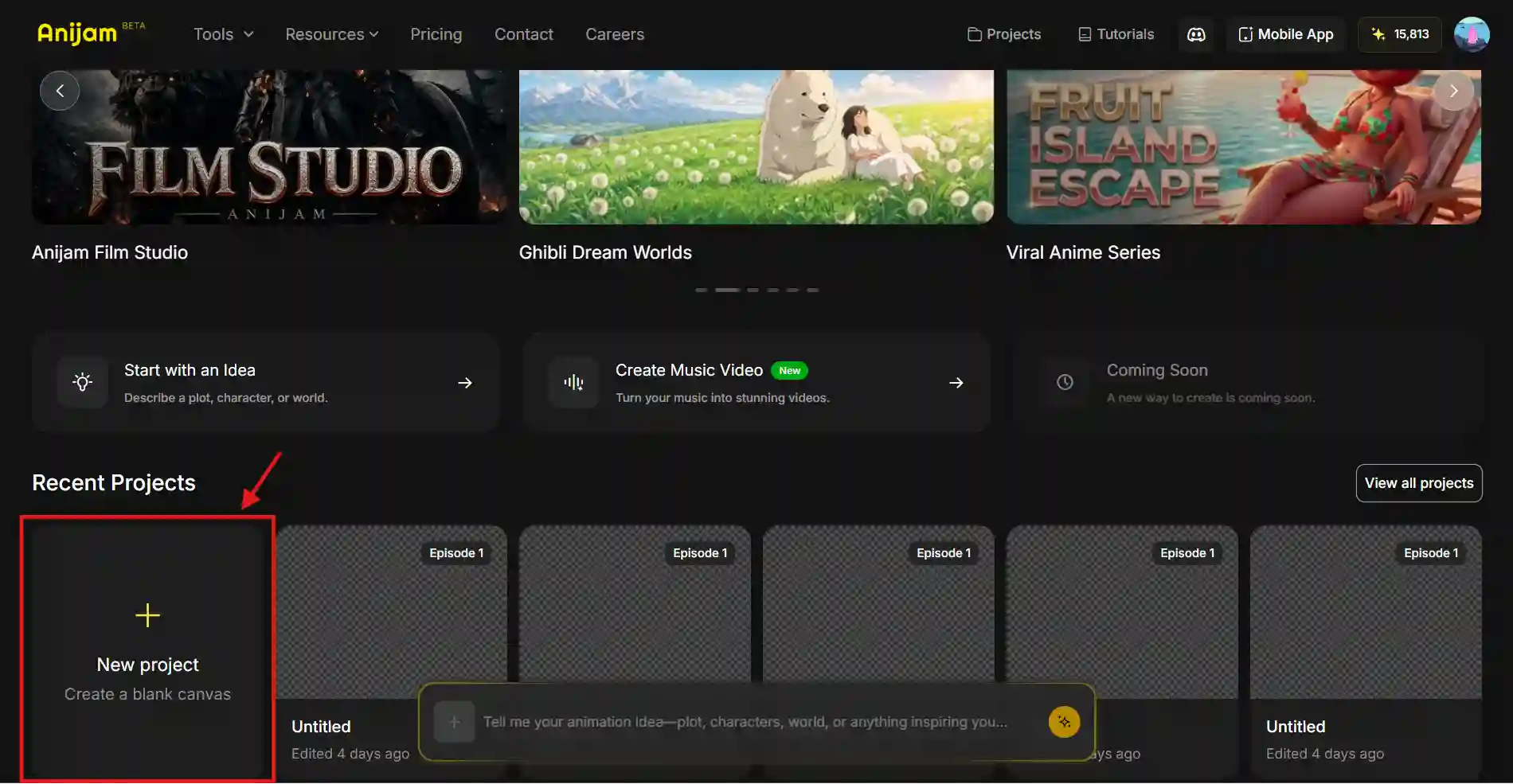
Task: Open the Discord community icon
Action: coord(1196,34)
